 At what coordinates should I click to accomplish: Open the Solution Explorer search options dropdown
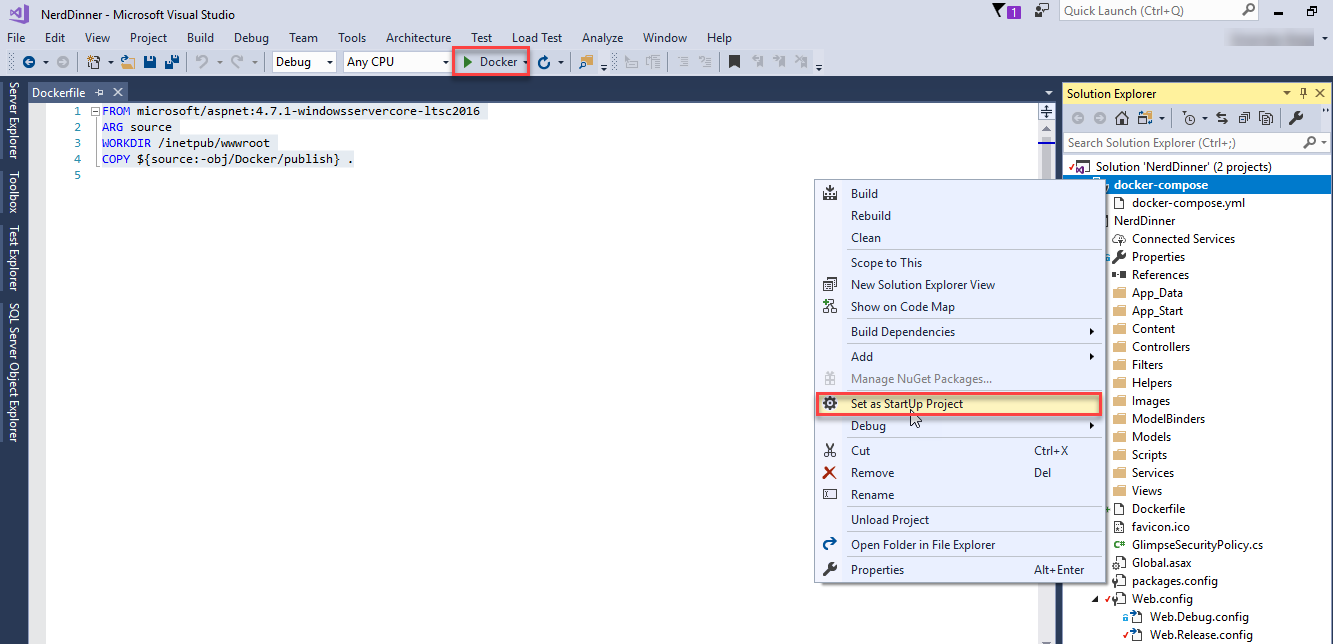pos(1323,143)
